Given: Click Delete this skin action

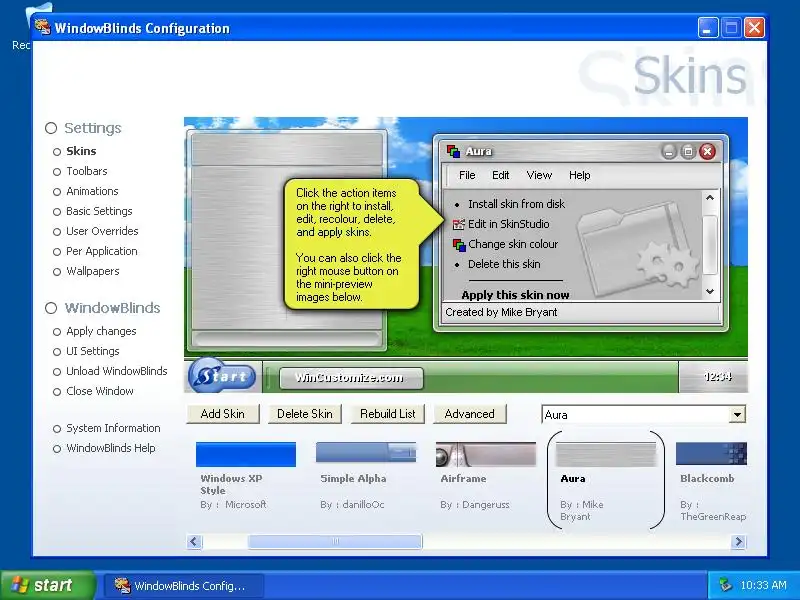Looking at the screenshot, I should [x=504, y=264].
